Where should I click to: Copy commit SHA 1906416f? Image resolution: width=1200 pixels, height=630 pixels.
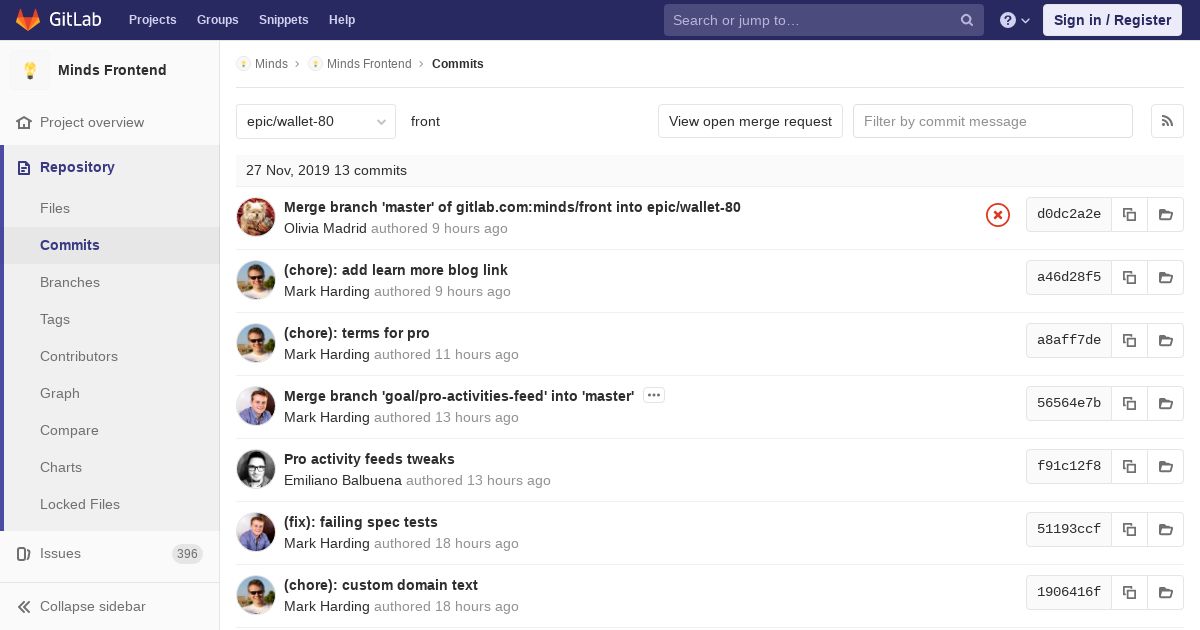(1129, 592)
